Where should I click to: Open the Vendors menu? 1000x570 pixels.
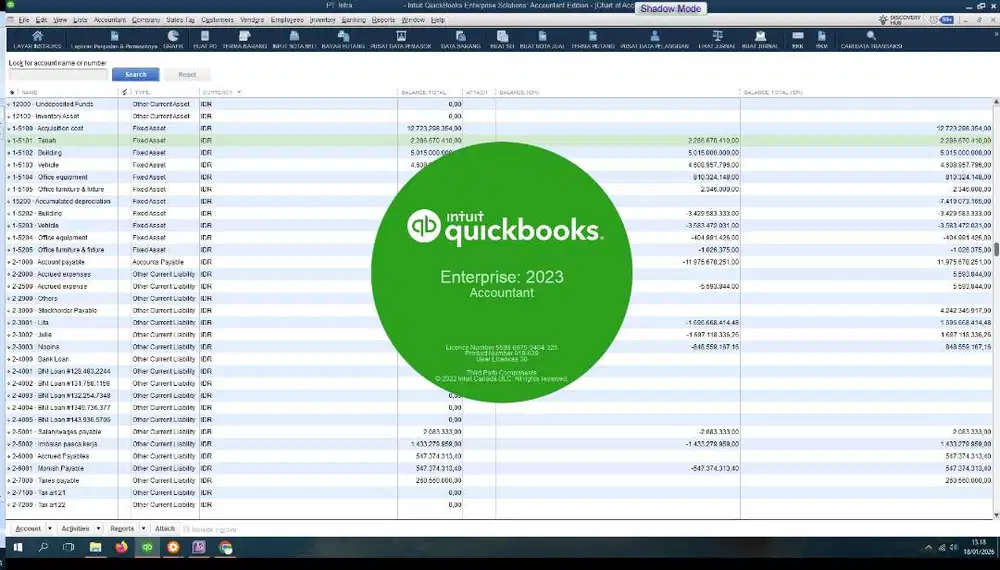click(x=252, y=20)
